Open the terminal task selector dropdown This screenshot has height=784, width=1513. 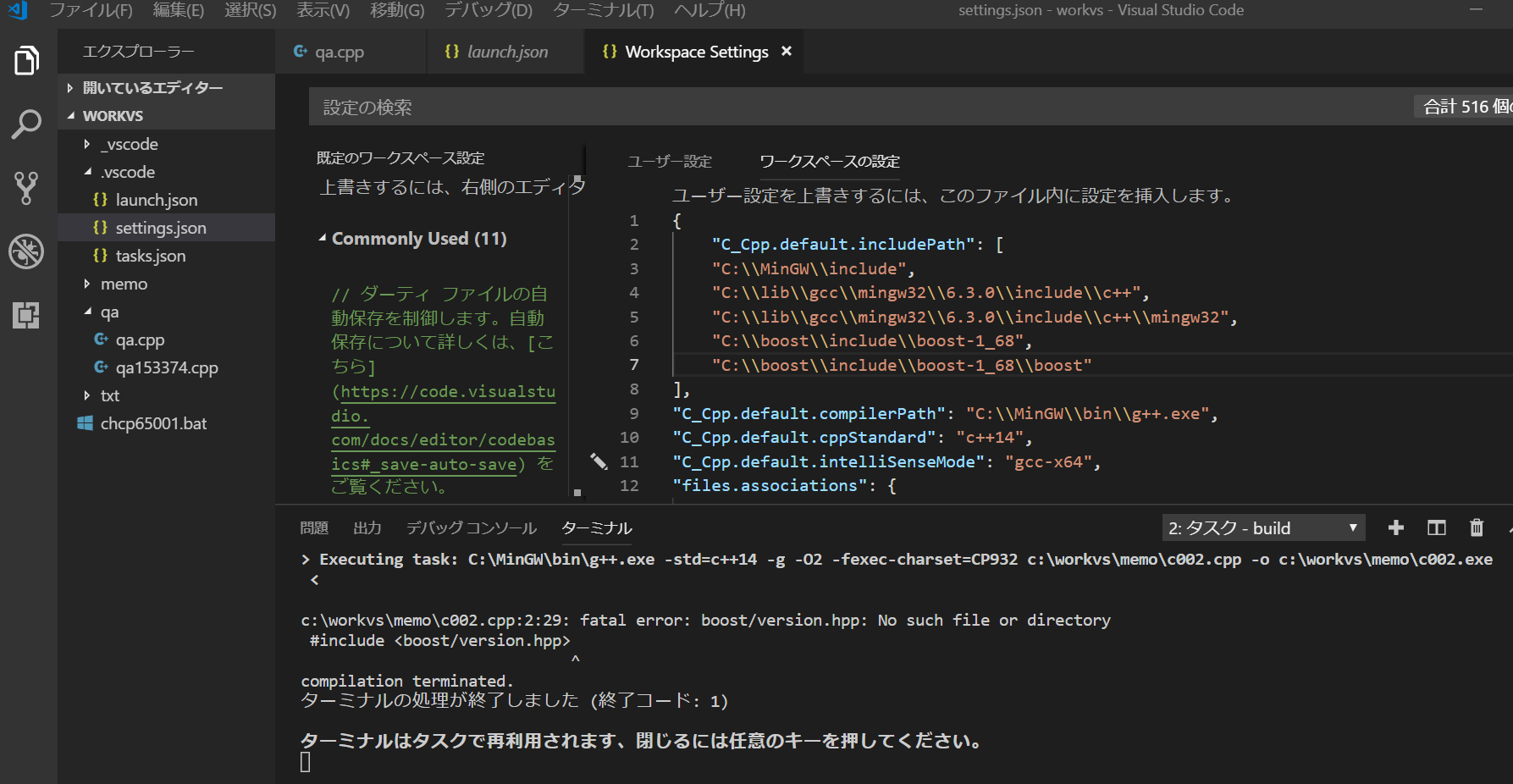click(1263, 528)
